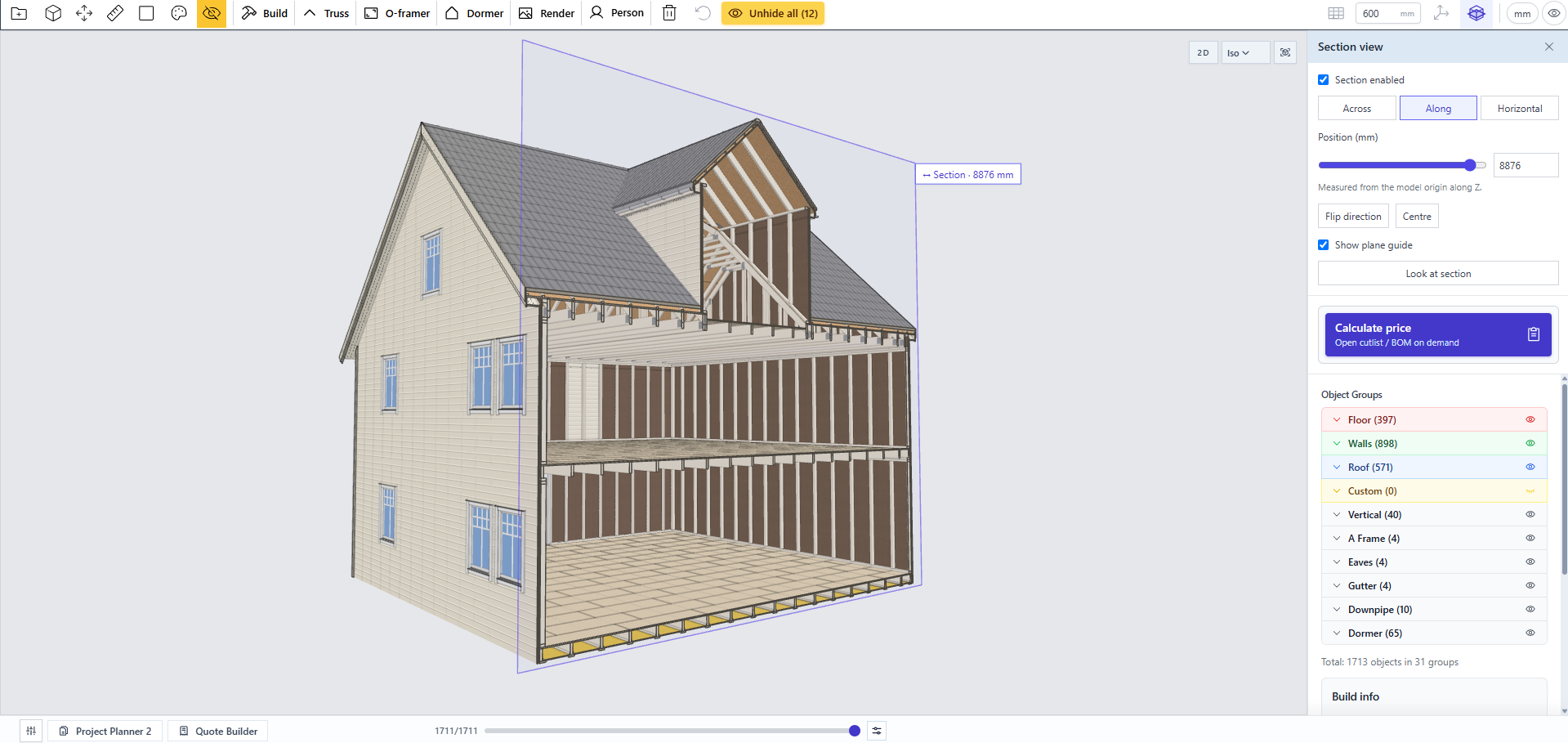Viewport: 1568px width, 743px height.
Task: Toggle the grid icon beside spacing field
Action: 1336,13
